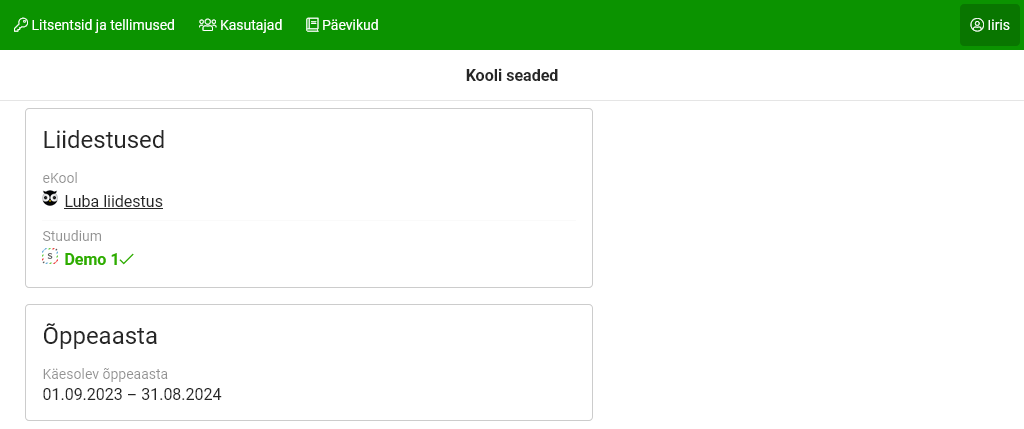This screenshot has height=429, width=1024.
Task: Click the Käesolev õppeaasta label
Action: click(x=105, y=374)
